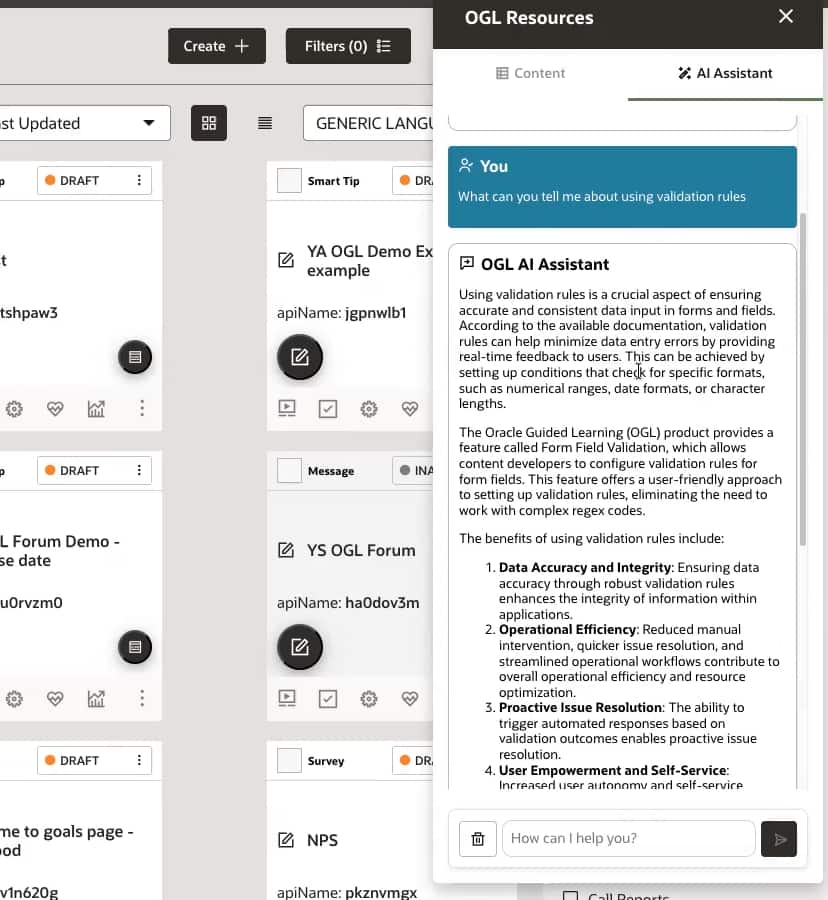Switch to list view
The image size is (828, 900).
point(265,123)
